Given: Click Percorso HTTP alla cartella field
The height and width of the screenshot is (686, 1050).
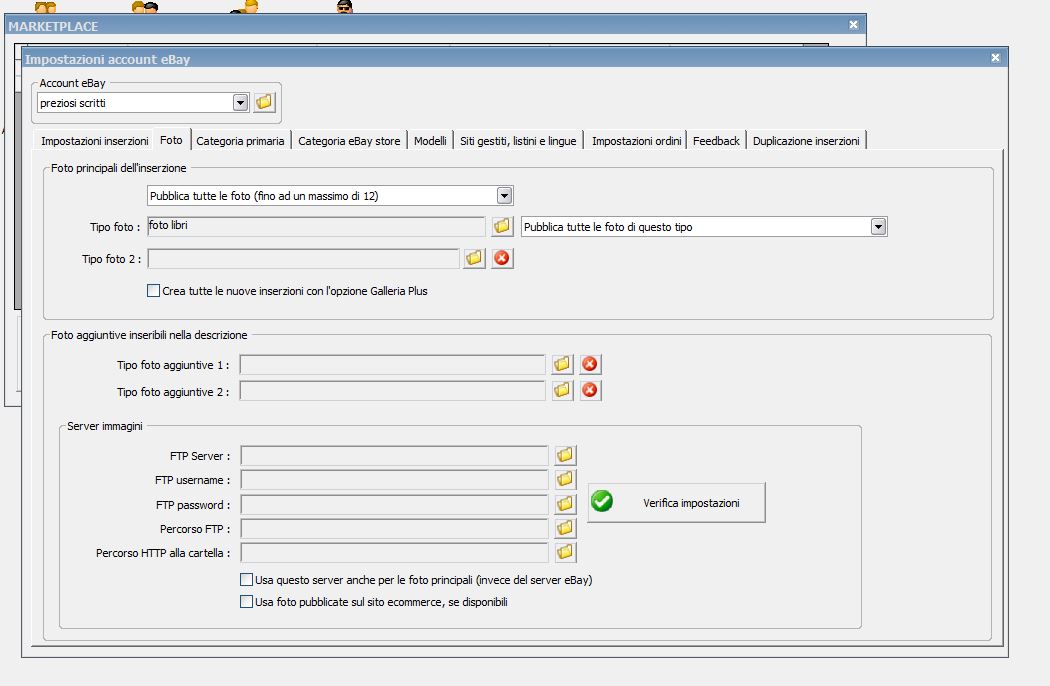Looking at the screenshot, I should (394, 553).
